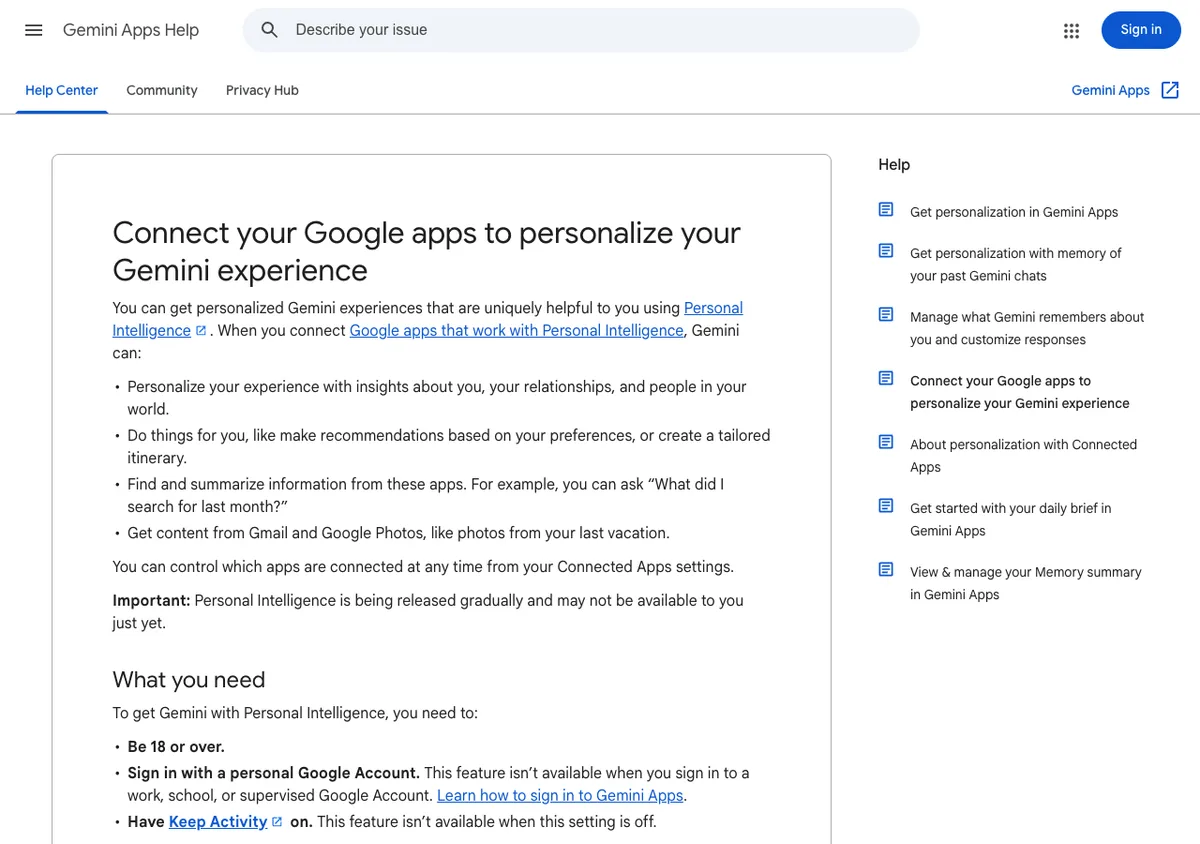Open Get started with your daily brief article

(1011, 519)
